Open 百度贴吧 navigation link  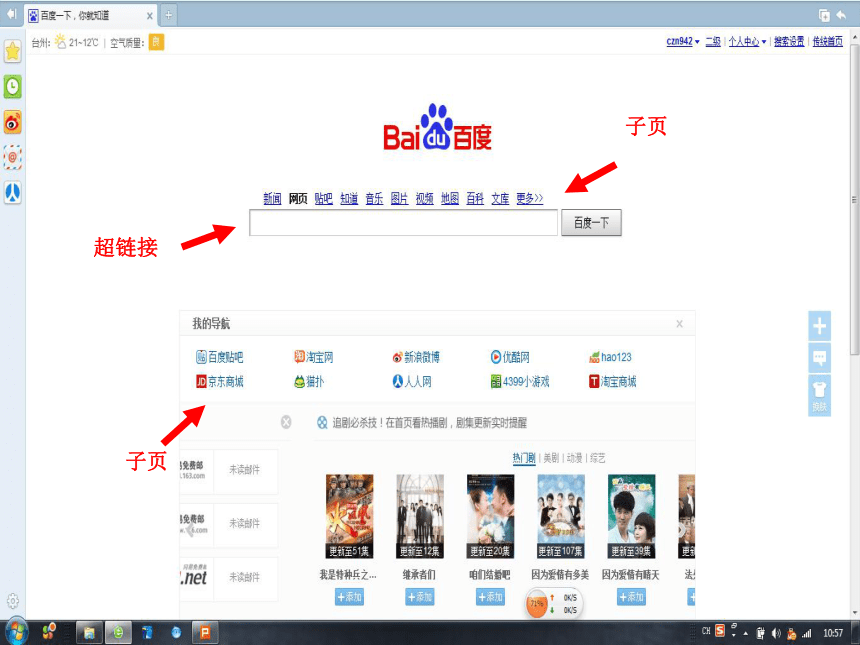click(x=219, y=357)
